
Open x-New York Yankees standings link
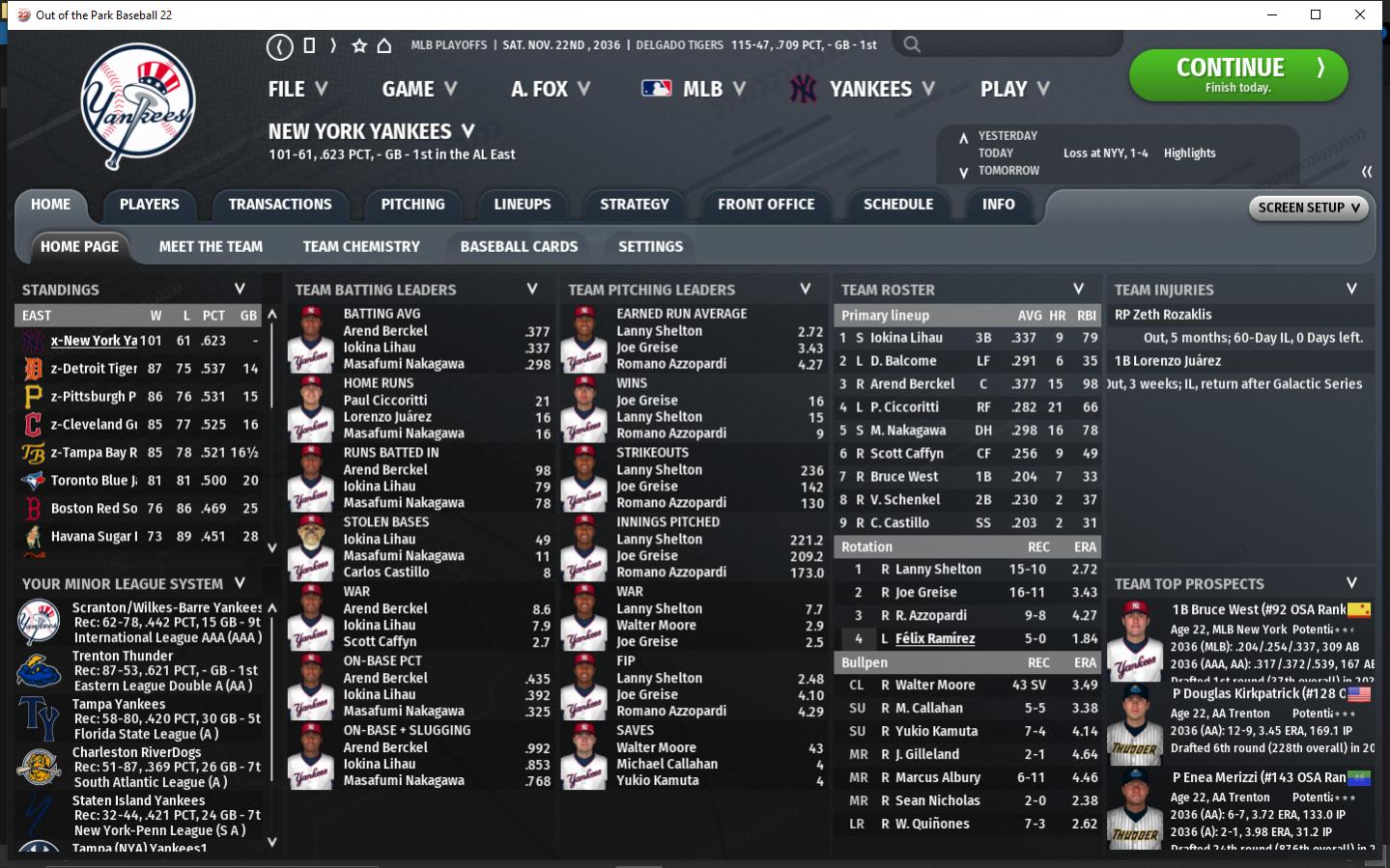click(94, 341)
